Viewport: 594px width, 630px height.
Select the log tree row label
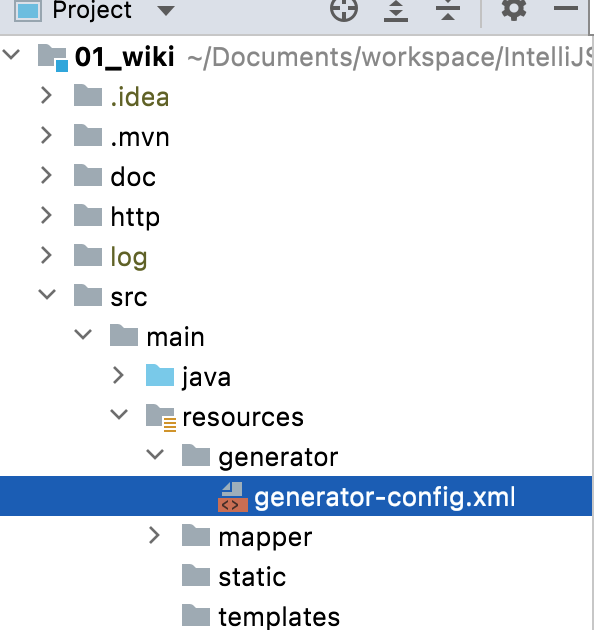coord(129,257)
